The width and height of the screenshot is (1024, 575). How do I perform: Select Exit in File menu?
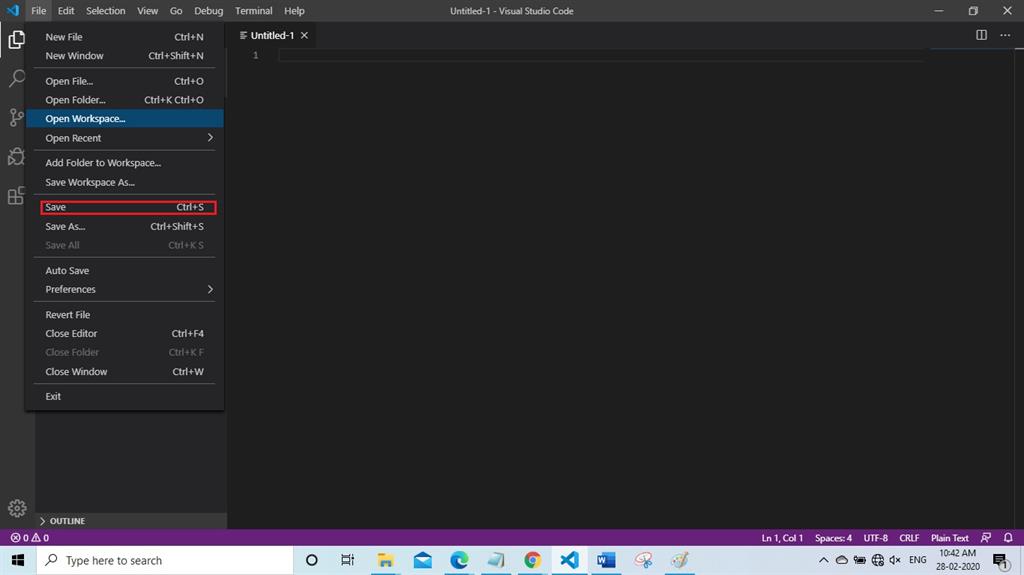(125, 396)
